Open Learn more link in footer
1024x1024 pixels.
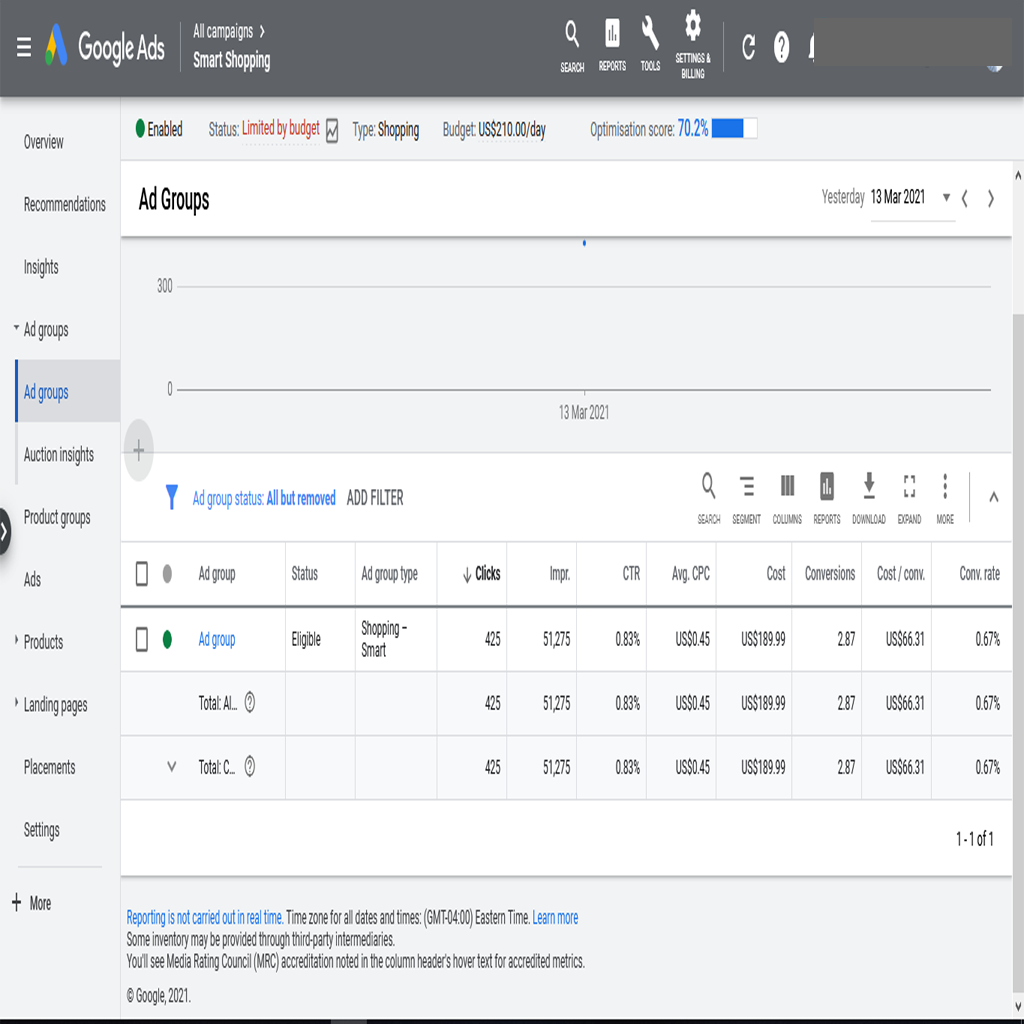[x=555, y=918]
